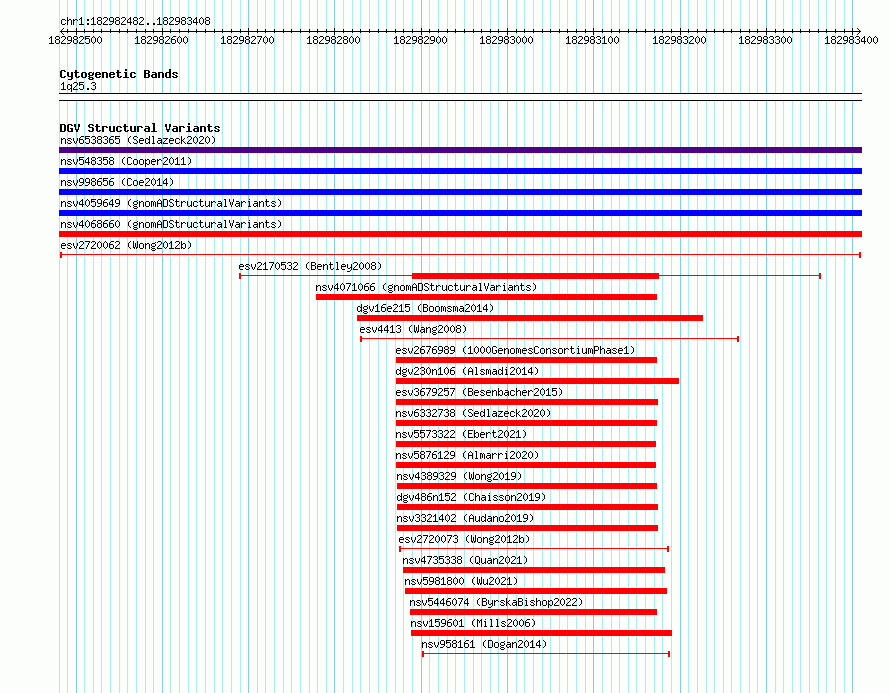Open esv2170532 (Bentley2008) variant label
This screenshot has width=890, height=693.
click(x=310, y=266)
